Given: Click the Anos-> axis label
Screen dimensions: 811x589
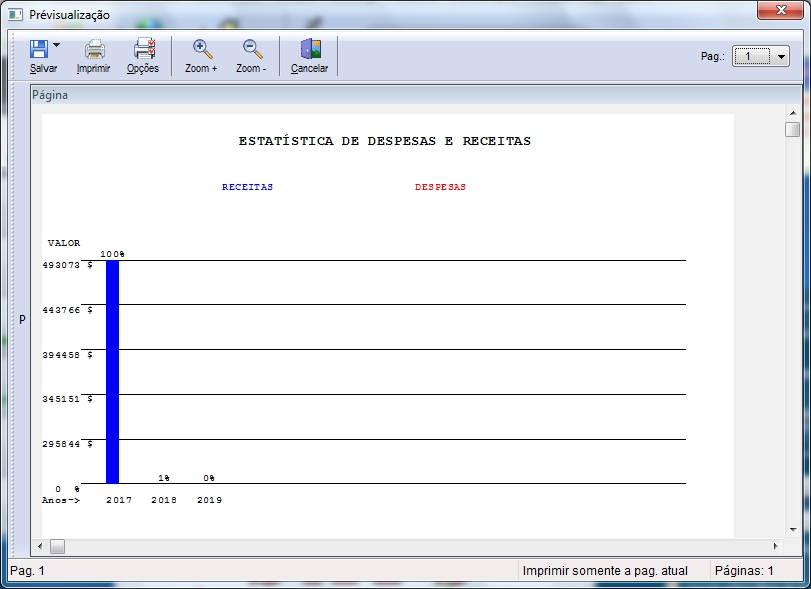Looking at the screenshot, I should (x=61, y=500).
